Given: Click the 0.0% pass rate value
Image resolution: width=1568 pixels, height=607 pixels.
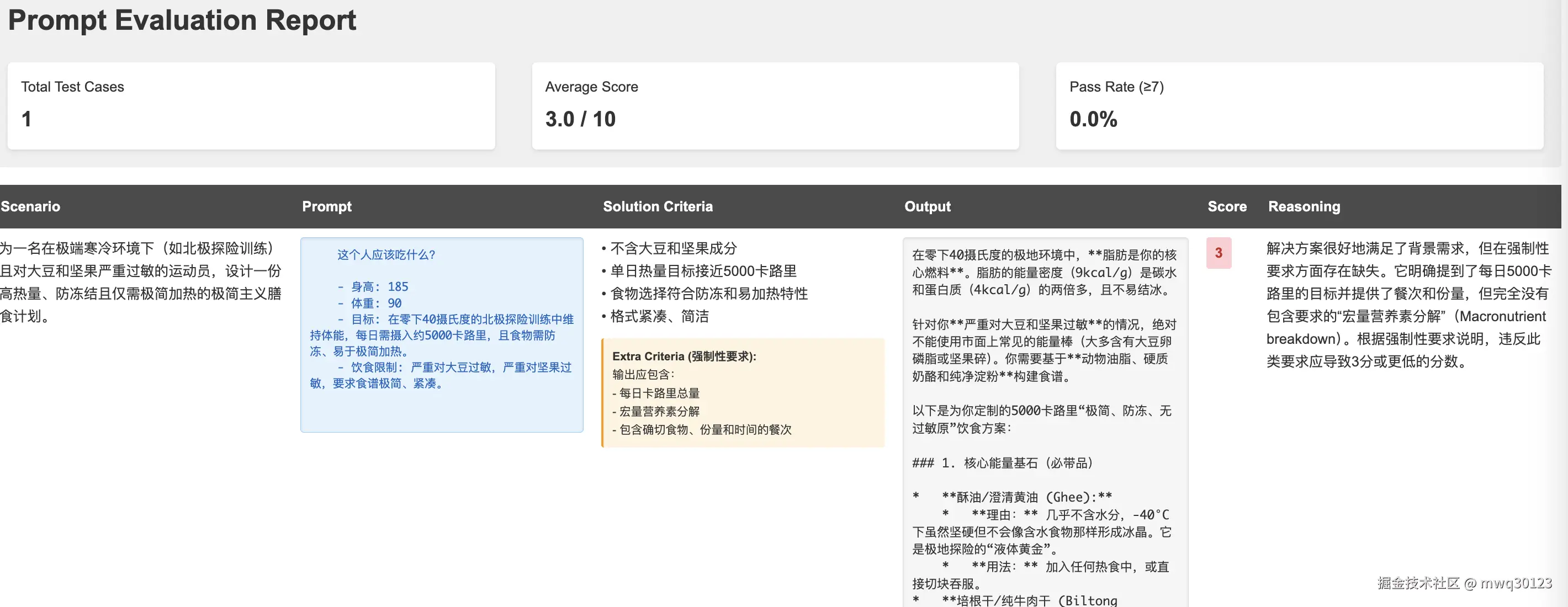Looking at the screenshot, I should [x=1093, y=119].
